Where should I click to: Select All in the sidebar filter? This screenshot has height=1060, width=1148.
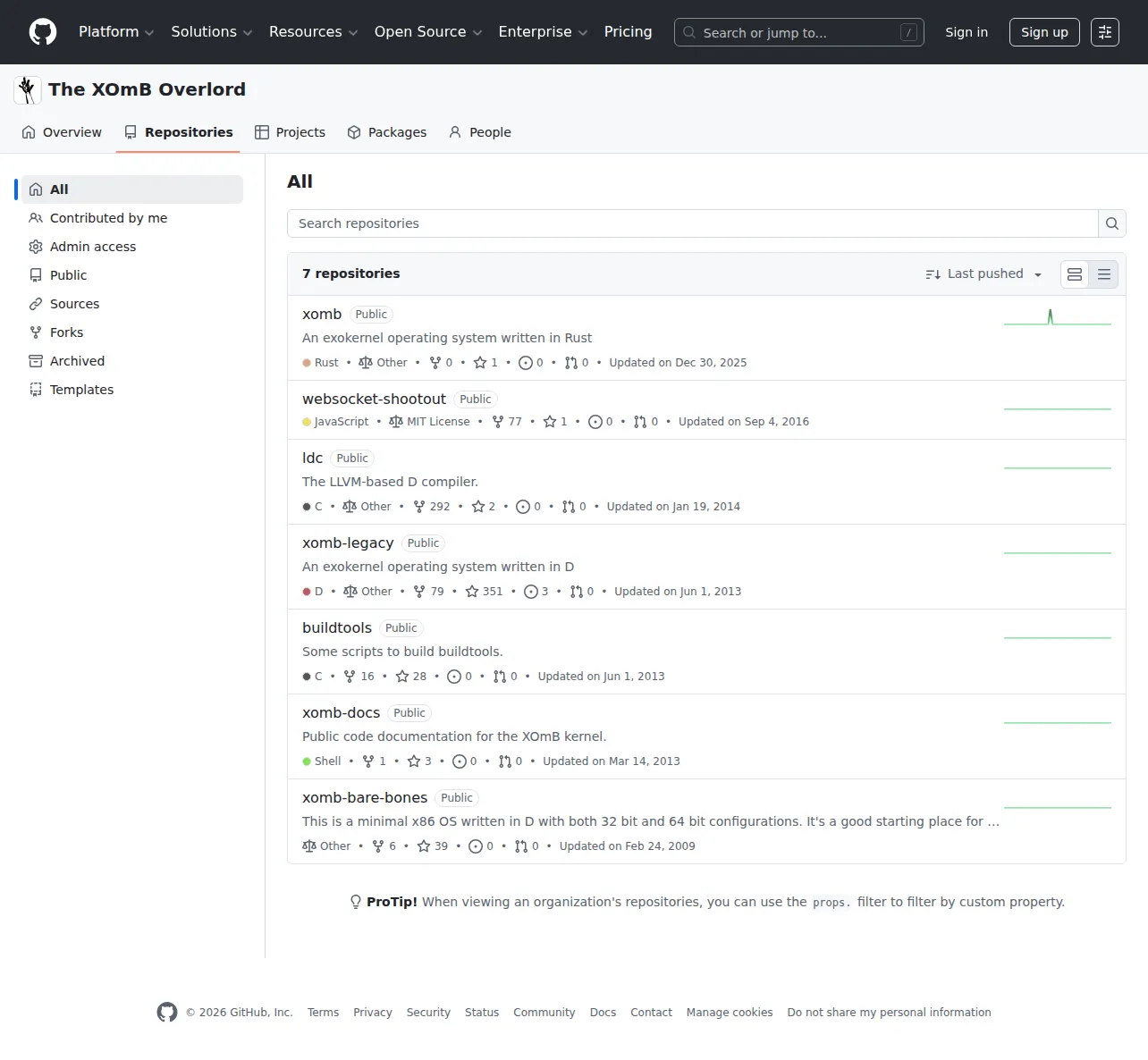pyautogui.click(x=132, y=189)
